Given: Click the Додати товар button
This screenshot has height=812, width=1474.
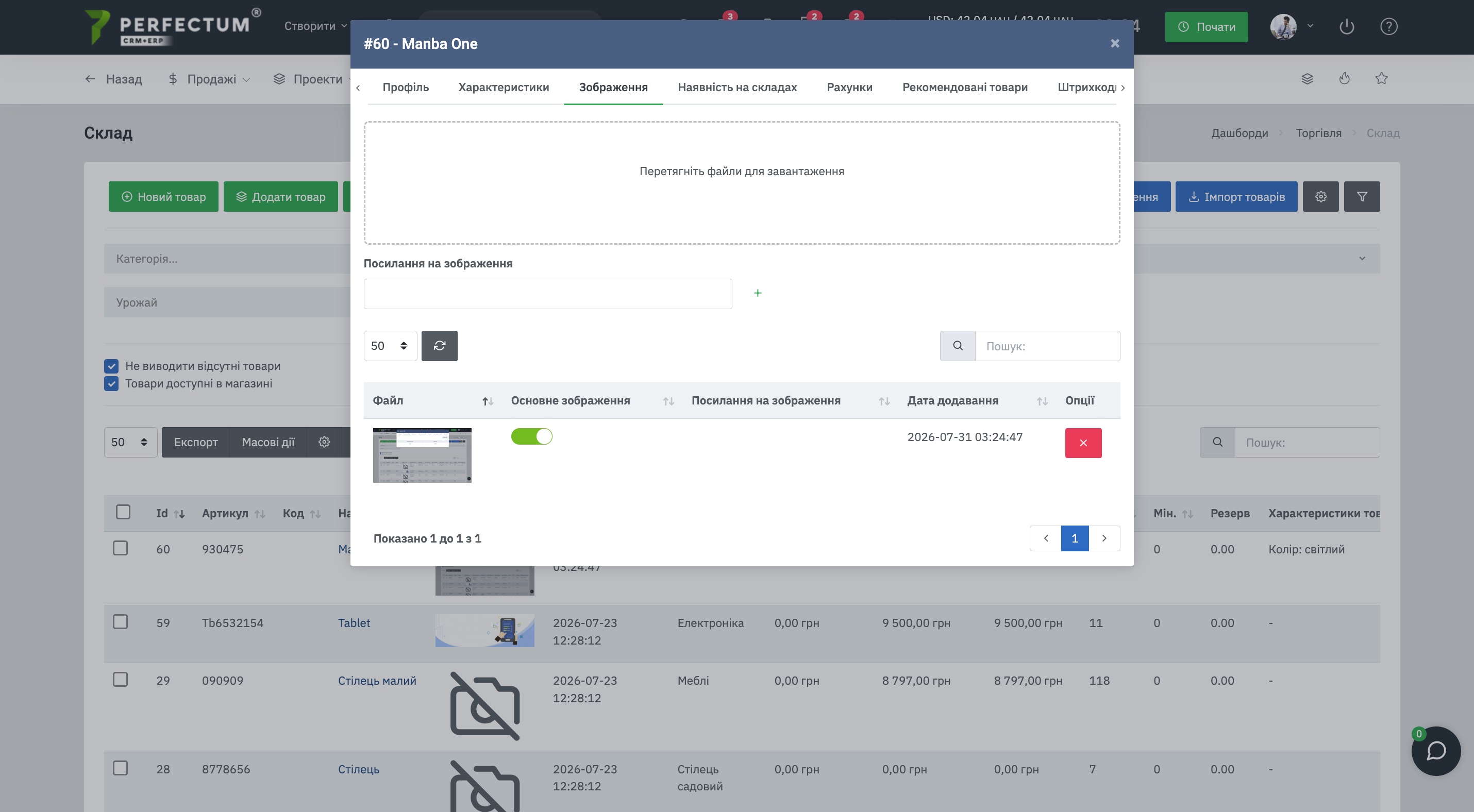Looking at the screenshot, I should (280, 197).
